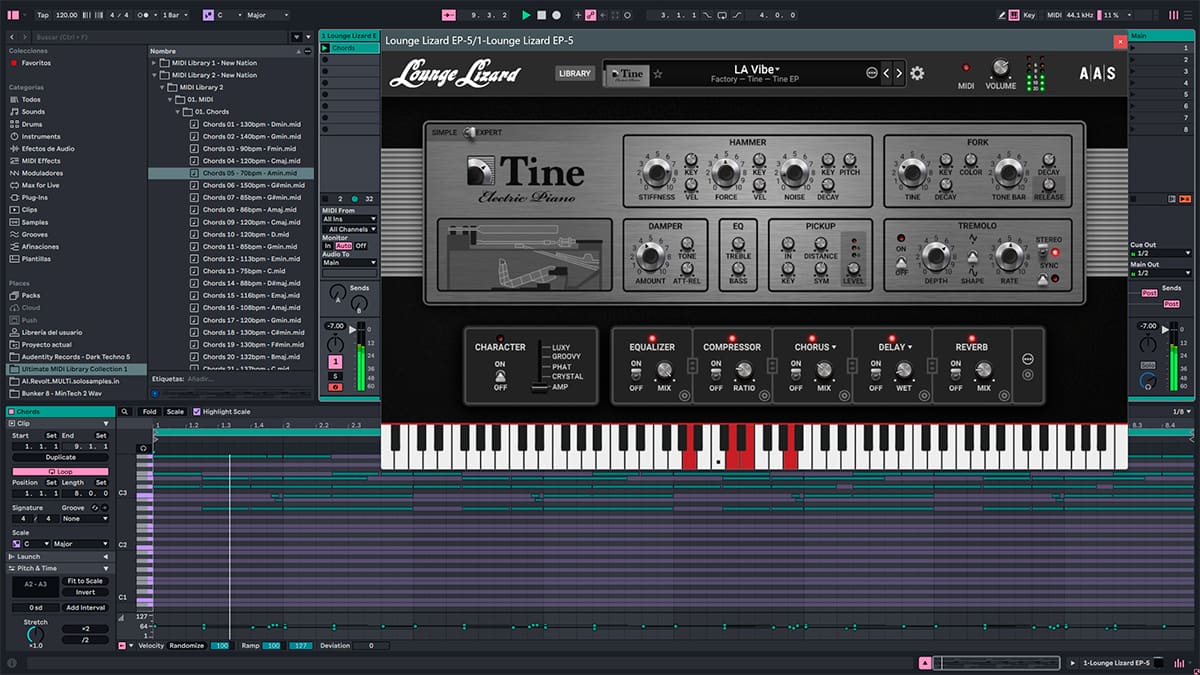Open Lounge Lizard settings gear
1200x675 pixels.
[917, 73]
